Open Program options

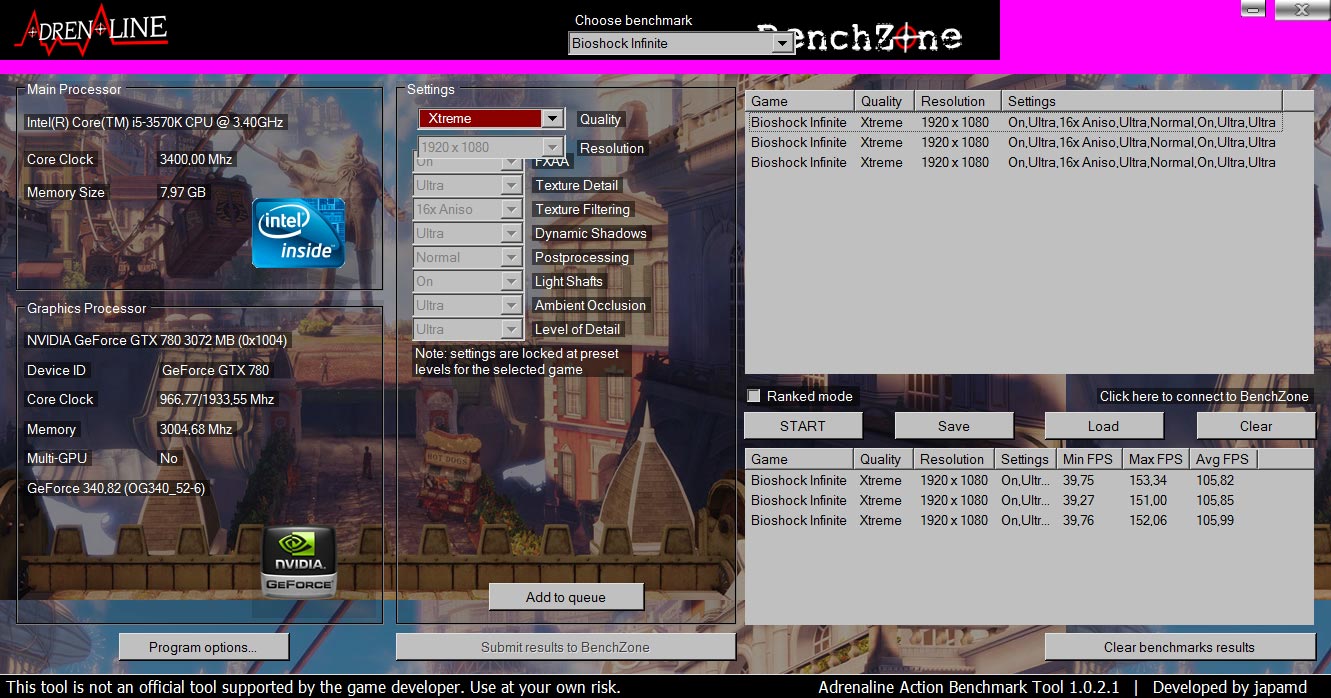pyautogui.click(x=203, y=647)
